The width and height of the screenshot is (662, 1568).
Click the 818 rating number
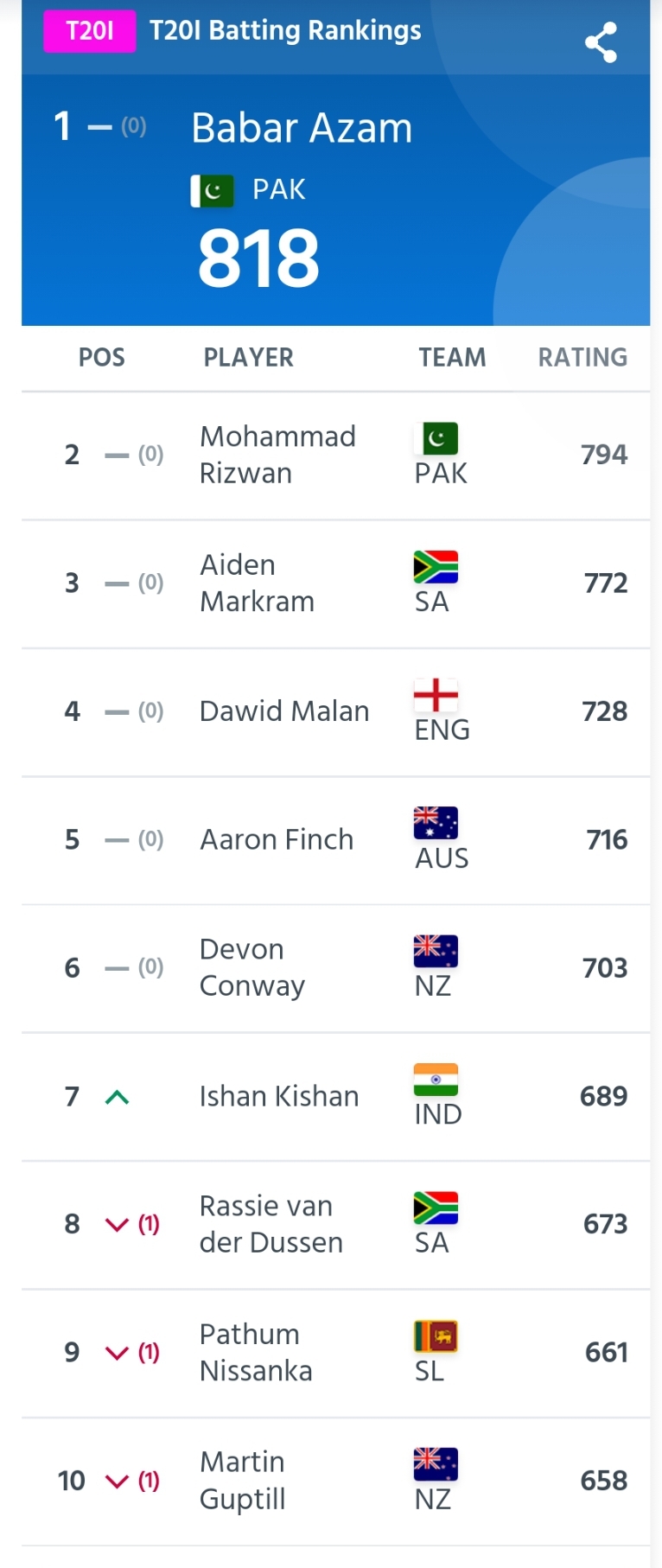[258, 258]
